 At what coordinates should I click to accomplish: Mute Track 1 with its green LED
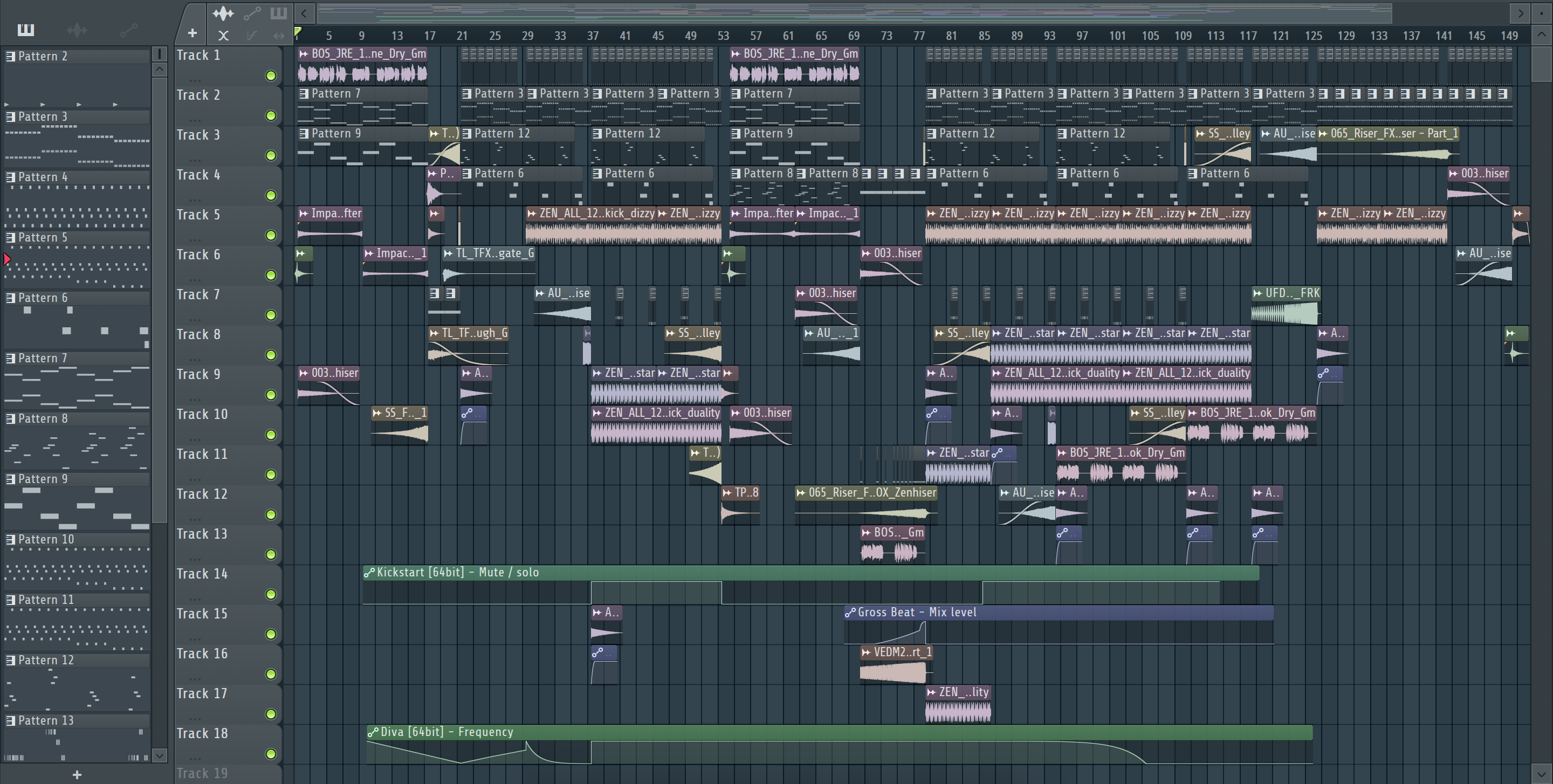click(271, 76)
